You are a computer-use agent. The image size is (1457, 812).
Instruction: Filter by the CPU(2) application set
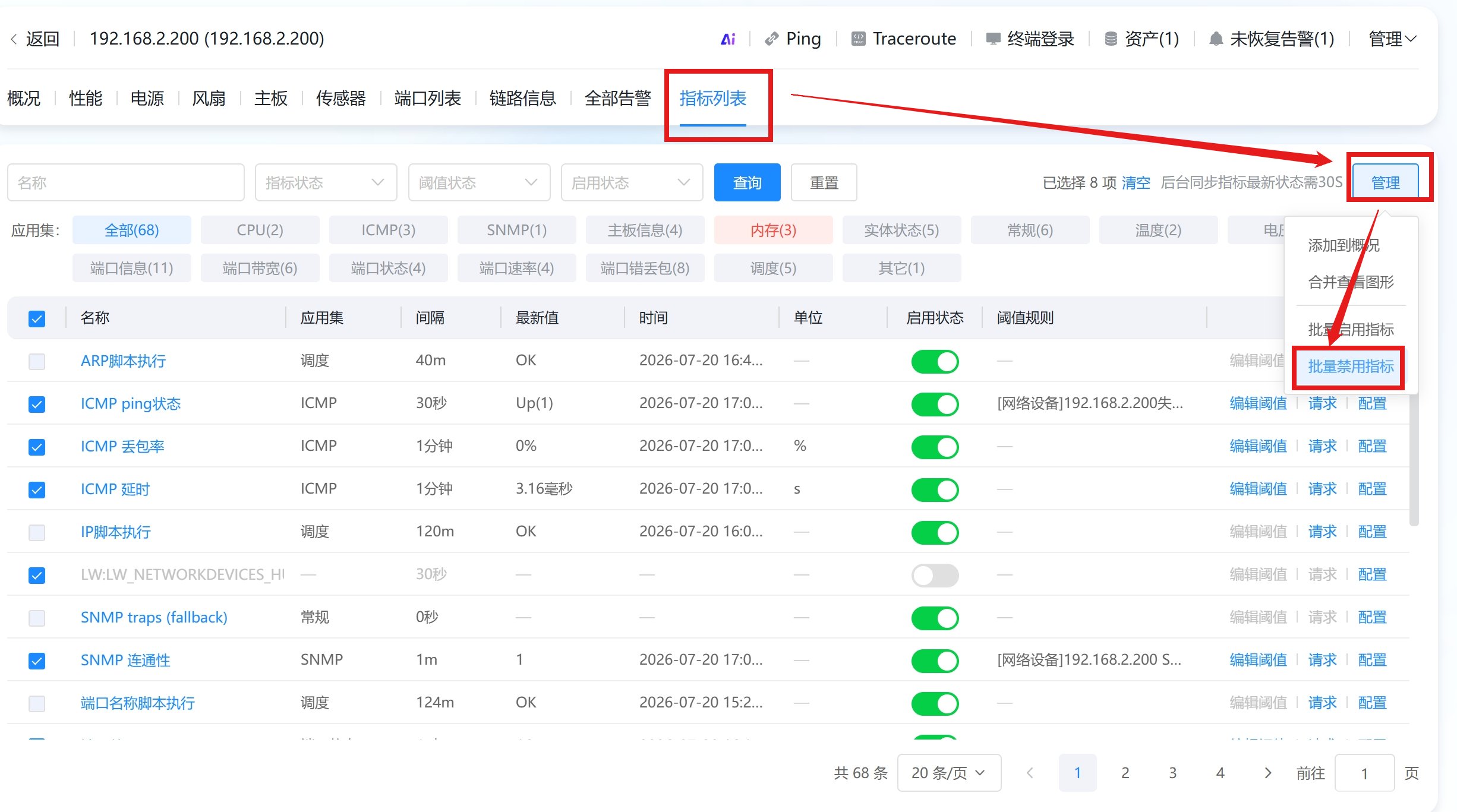click(x=260, y=230)
